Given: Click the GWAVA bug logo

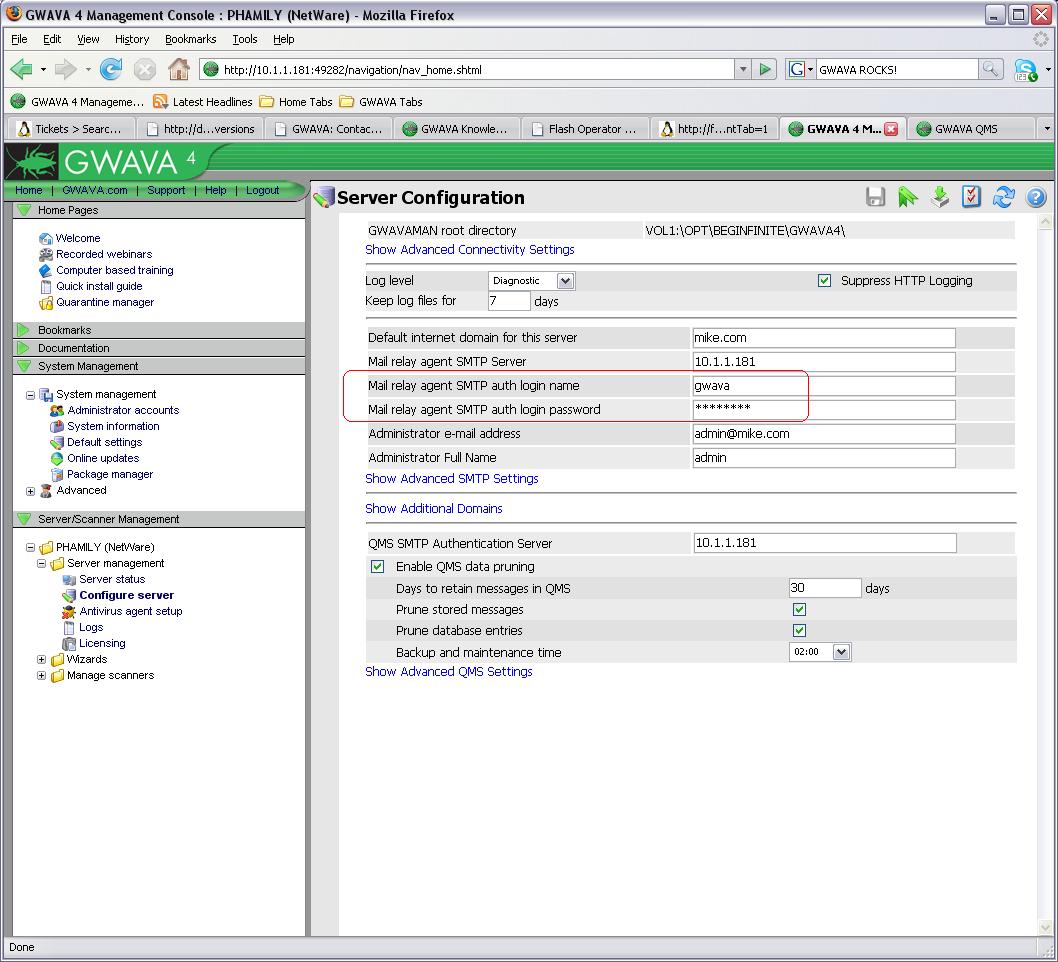Looking at the screenshot, I should 31,163.
